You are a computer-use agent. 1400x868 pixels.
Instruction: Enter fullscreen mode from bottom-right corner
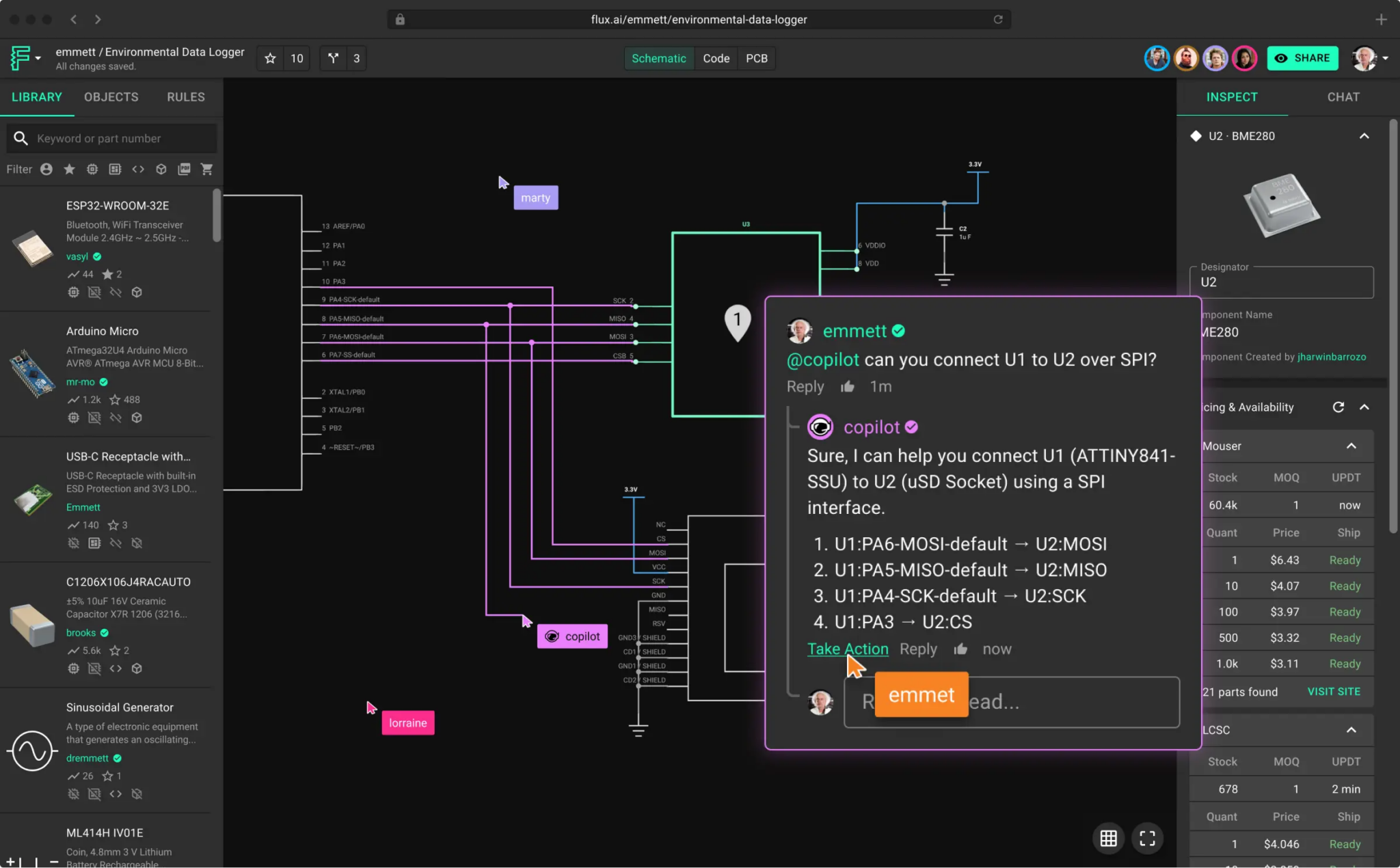point(1146,839)
